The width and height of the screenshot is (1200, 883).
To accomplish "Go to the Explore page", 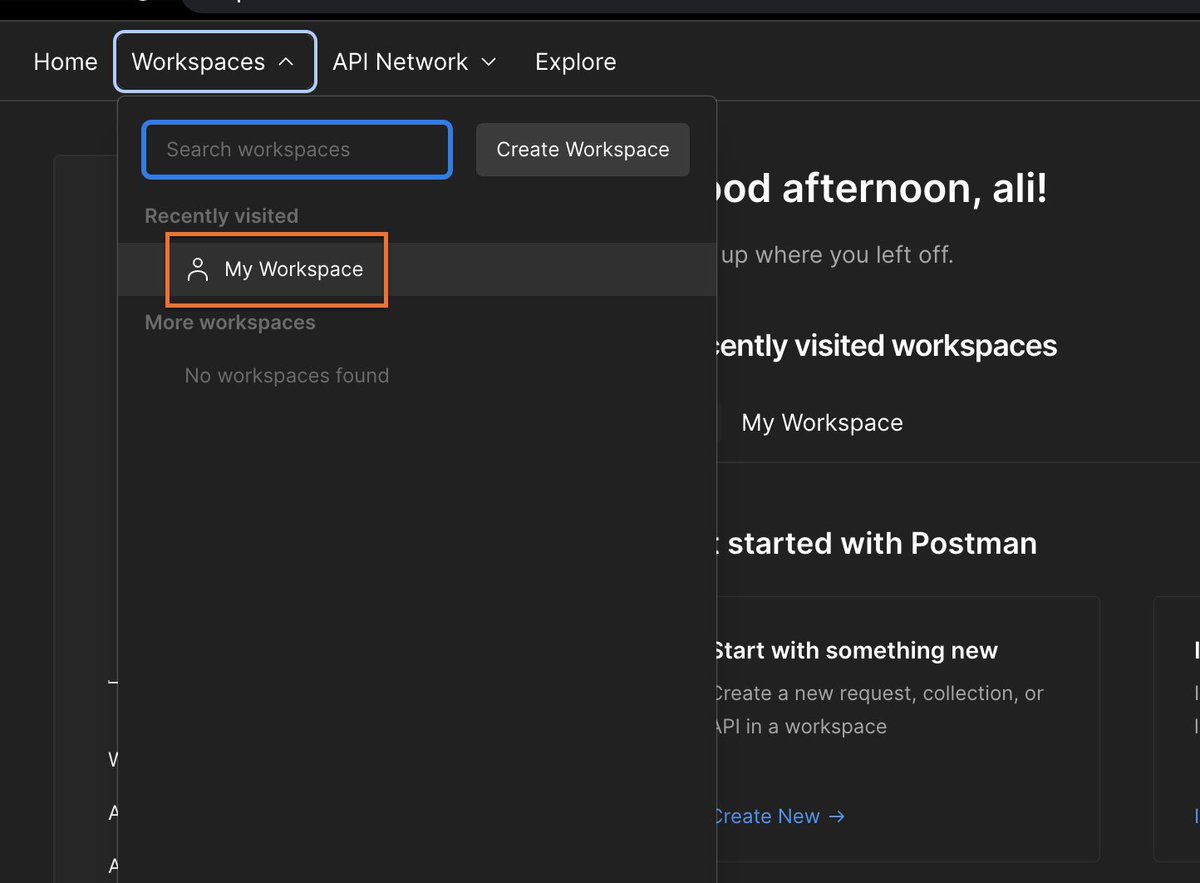I will click(575, 62).
